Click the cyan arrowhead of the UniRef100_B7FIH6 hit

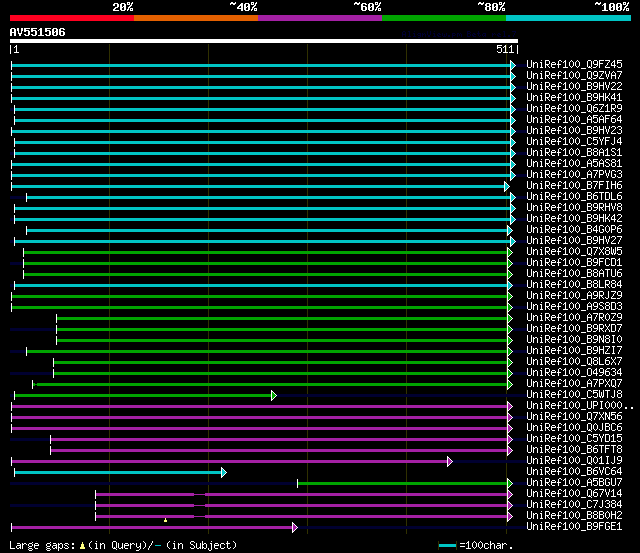click(507, 186)
